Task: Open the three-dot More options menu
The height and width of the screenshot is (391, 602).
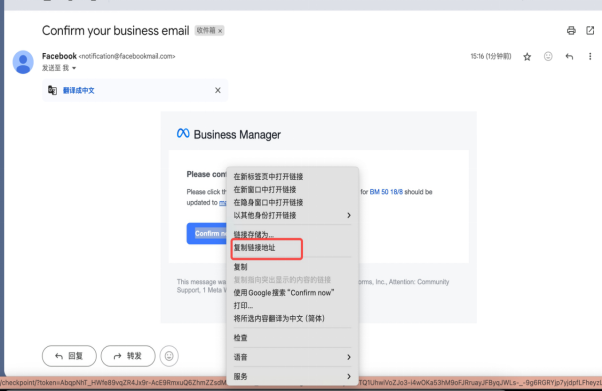Action: [x=590, y=57]
